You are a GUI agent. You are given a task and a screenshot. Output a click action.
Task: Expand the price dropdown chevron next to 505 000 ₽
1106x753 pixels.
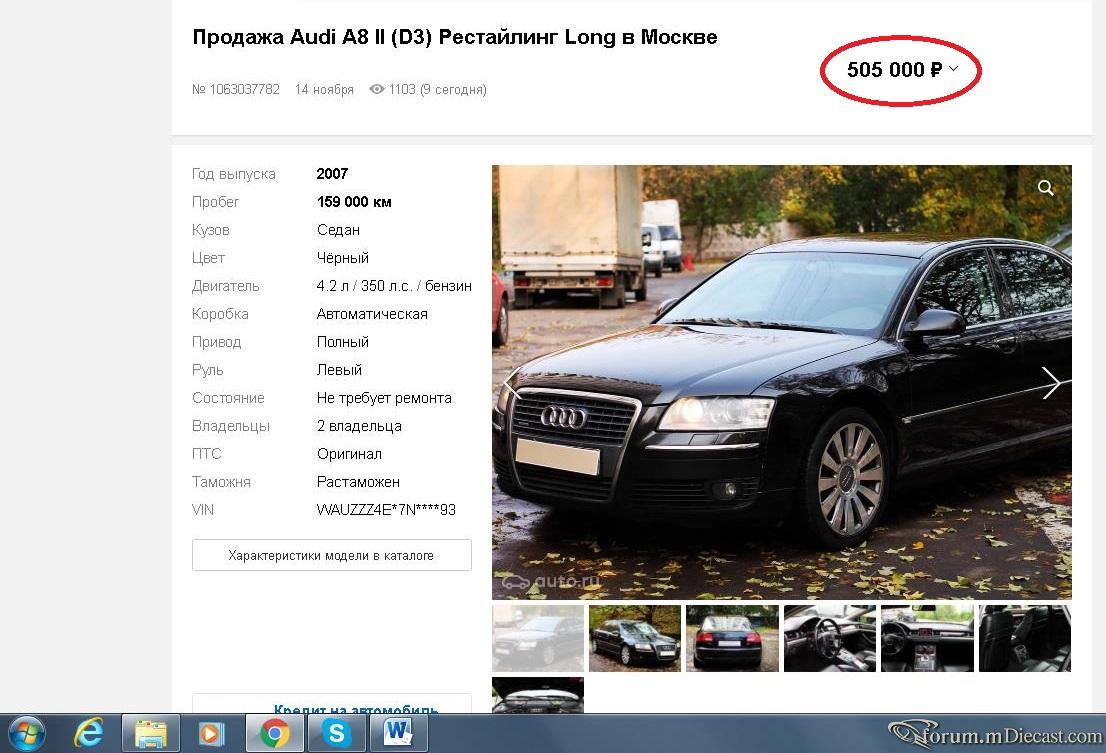click(954, 68)
